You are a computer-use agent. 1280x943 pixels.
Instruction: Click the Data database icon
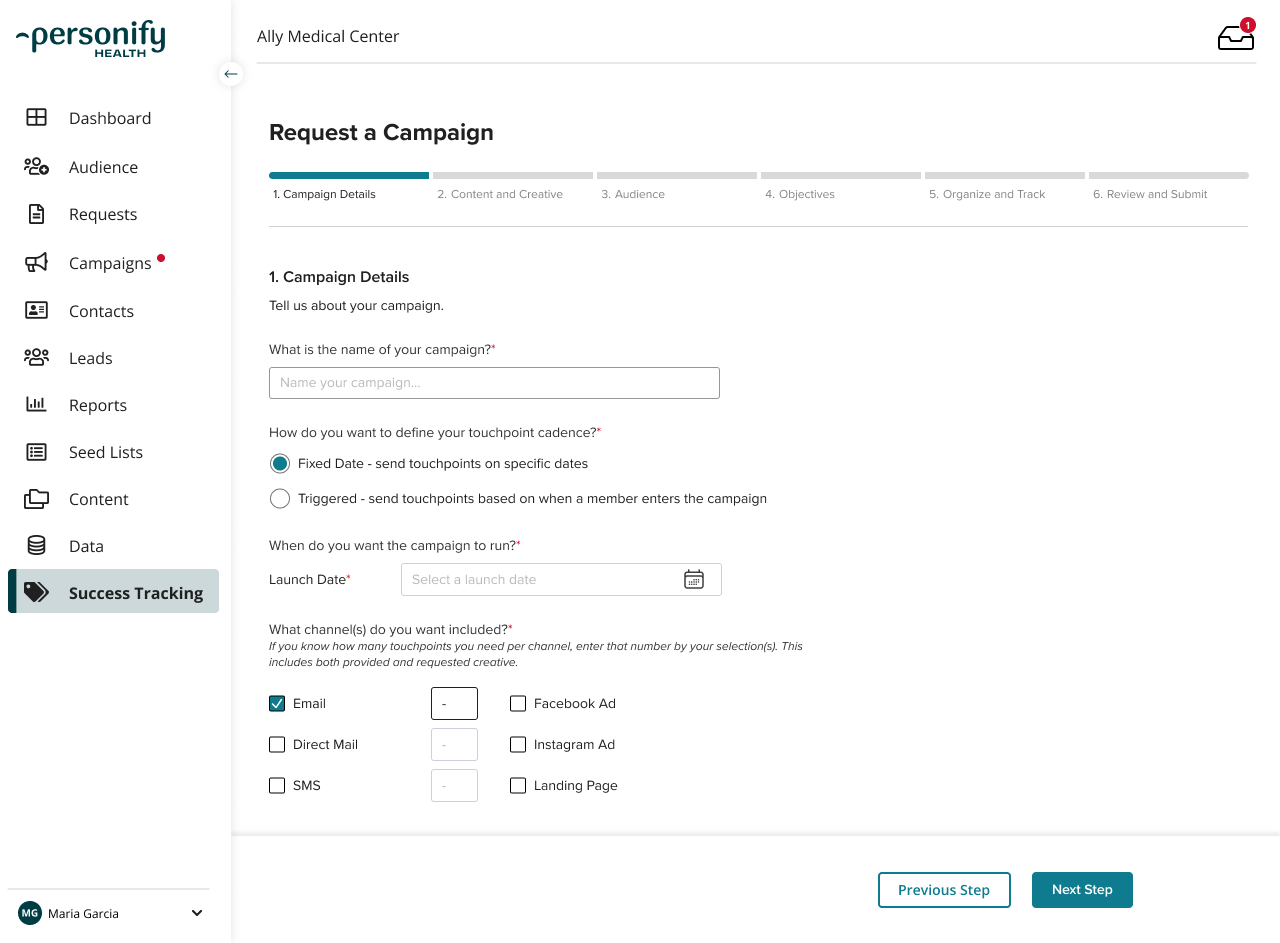pyautogui.click(x=36, y=545)
